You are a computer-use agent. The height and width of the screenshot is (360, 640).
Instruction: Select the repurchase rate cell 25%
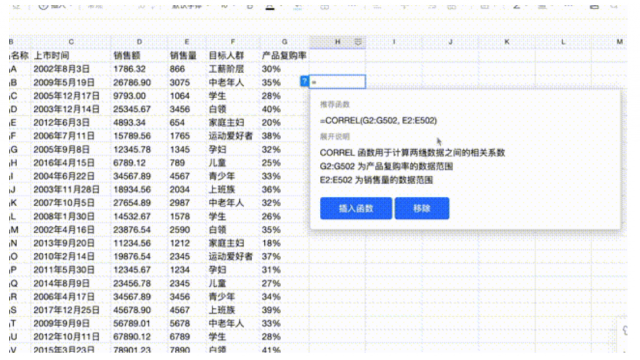284,163
